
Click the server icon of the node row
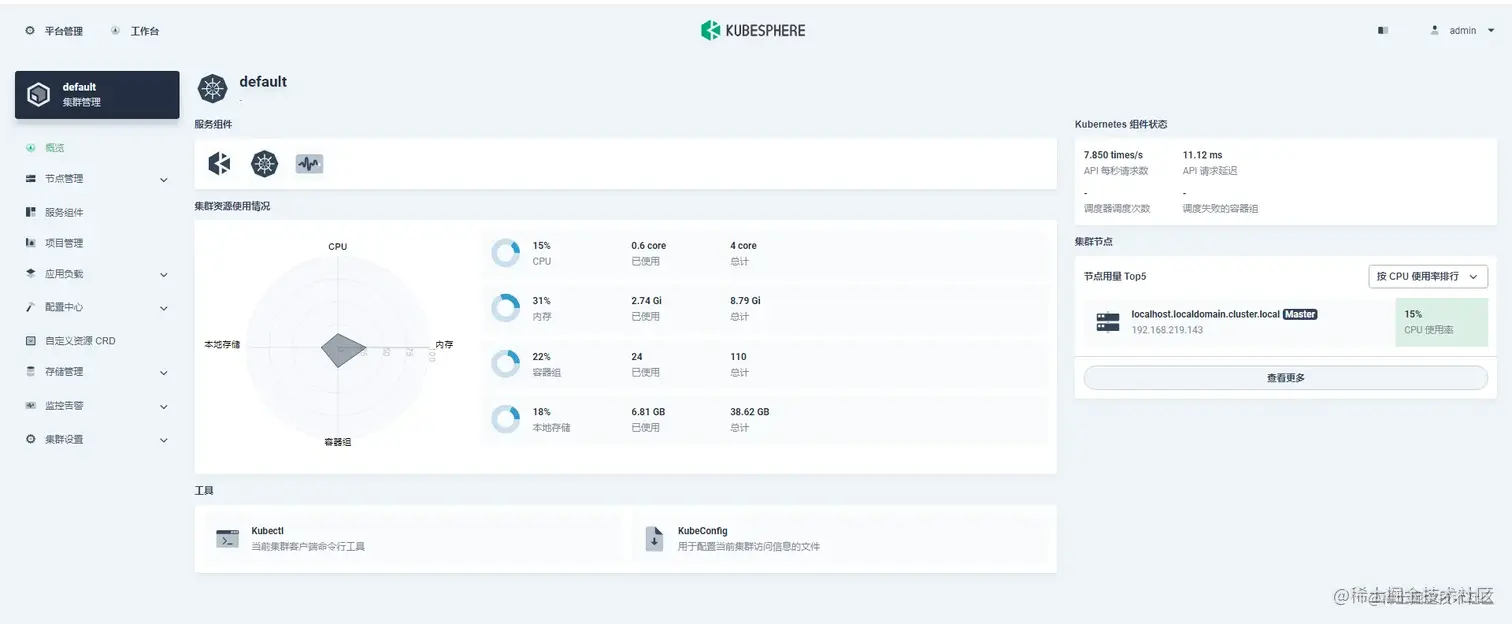(1108, 322)
